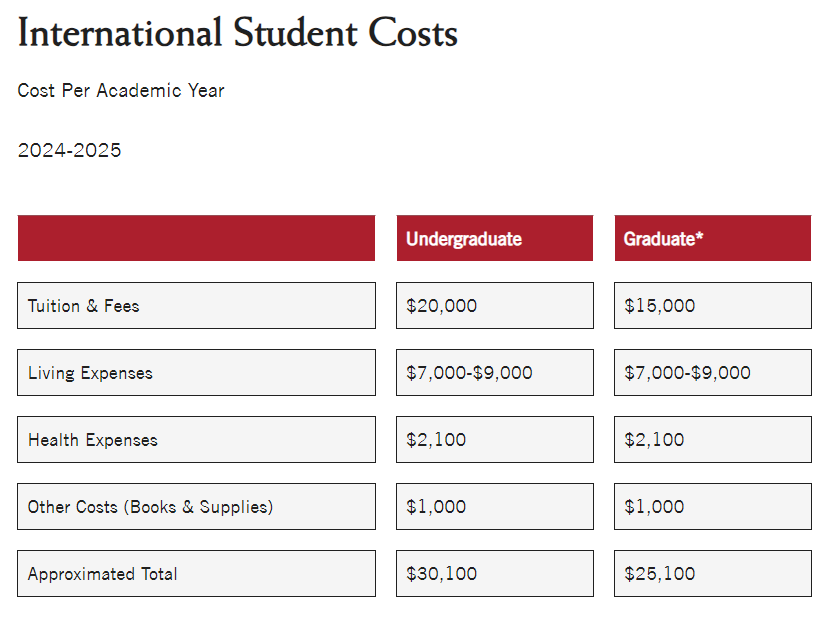Viewport: 830px width, 617px height.
Task: Click the Graduate health expenses $2,100 cell
Action: coord(654,440)
